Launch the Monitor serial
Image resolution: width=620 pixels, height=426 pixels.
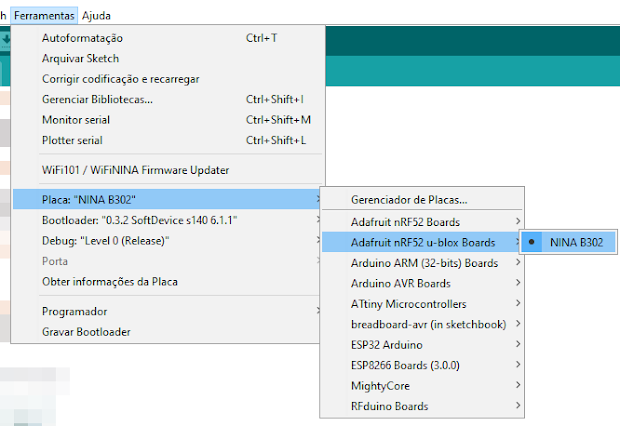click(168, 120)
